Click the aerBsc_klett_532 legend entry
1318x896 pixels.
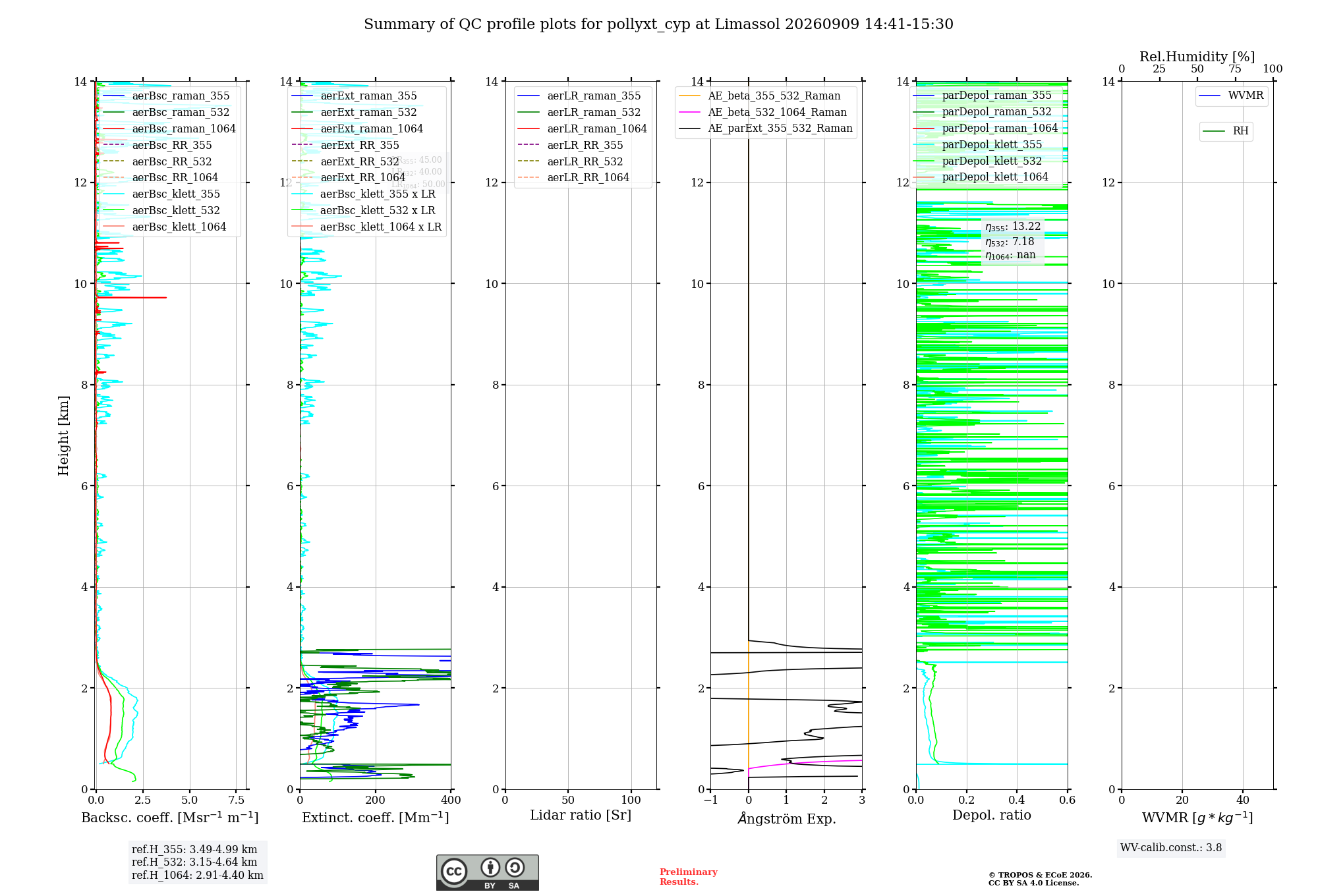pos(161,210)
